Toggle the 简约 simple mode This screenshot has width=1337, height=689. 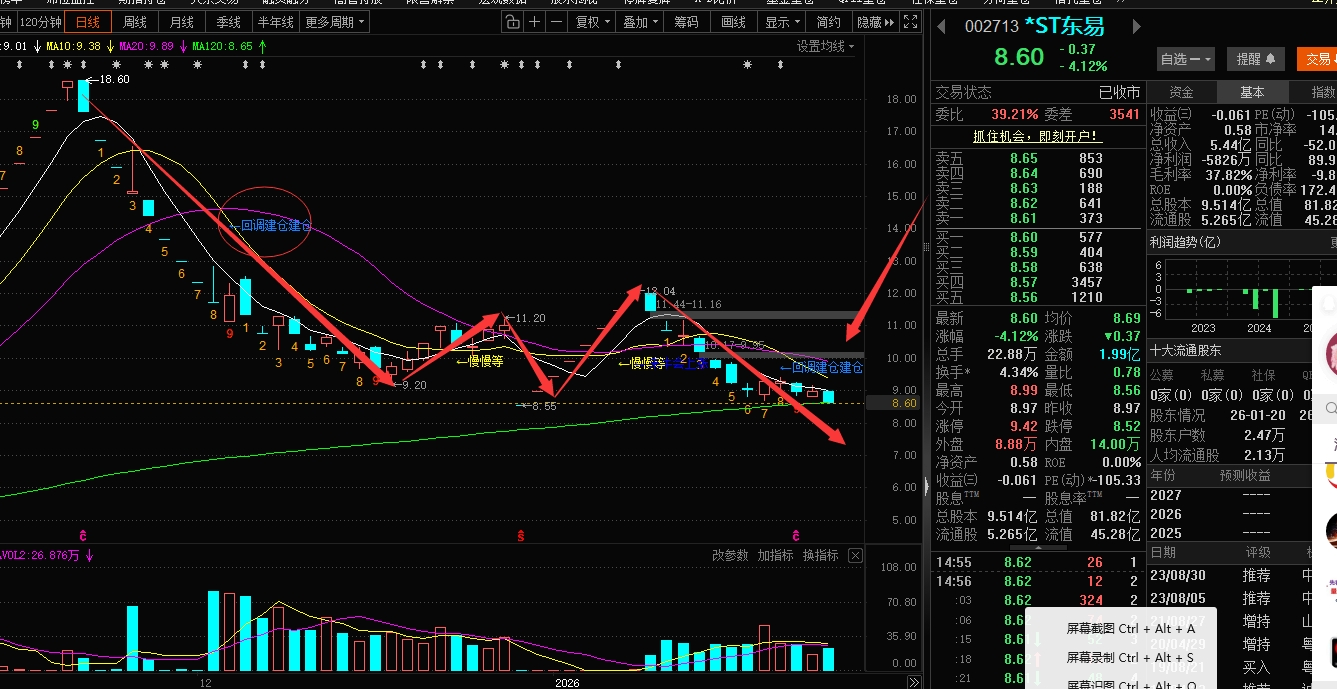[x=828, y=22]
